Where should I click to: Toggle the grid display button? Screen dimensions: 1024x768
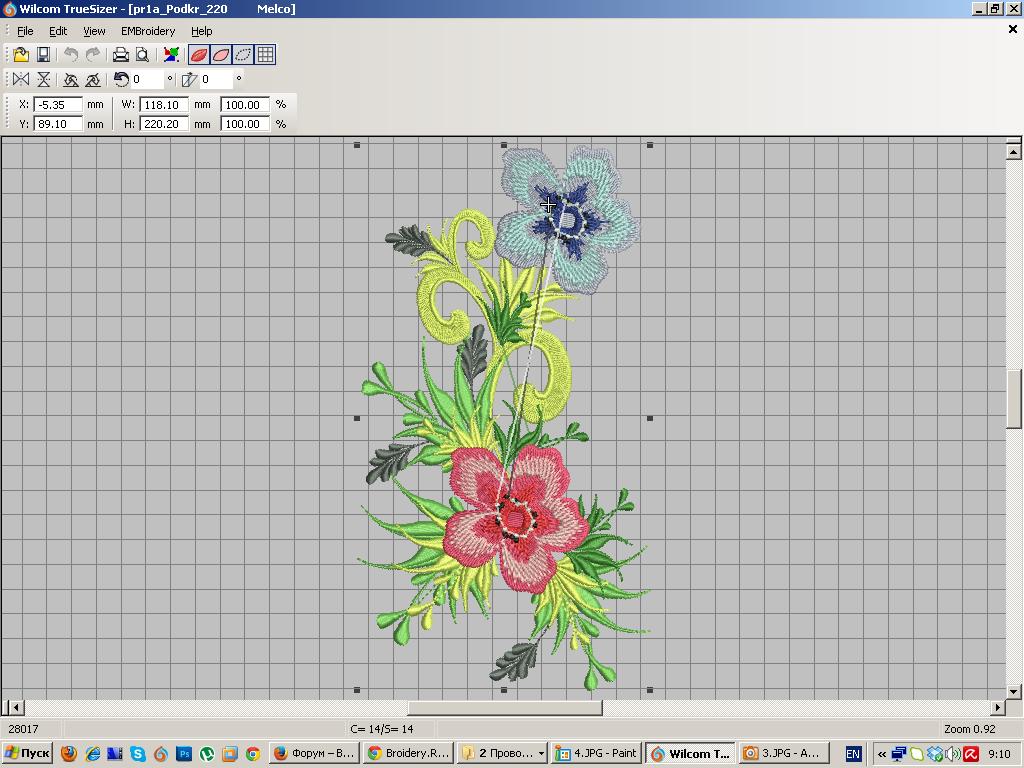tap(266, 55)
